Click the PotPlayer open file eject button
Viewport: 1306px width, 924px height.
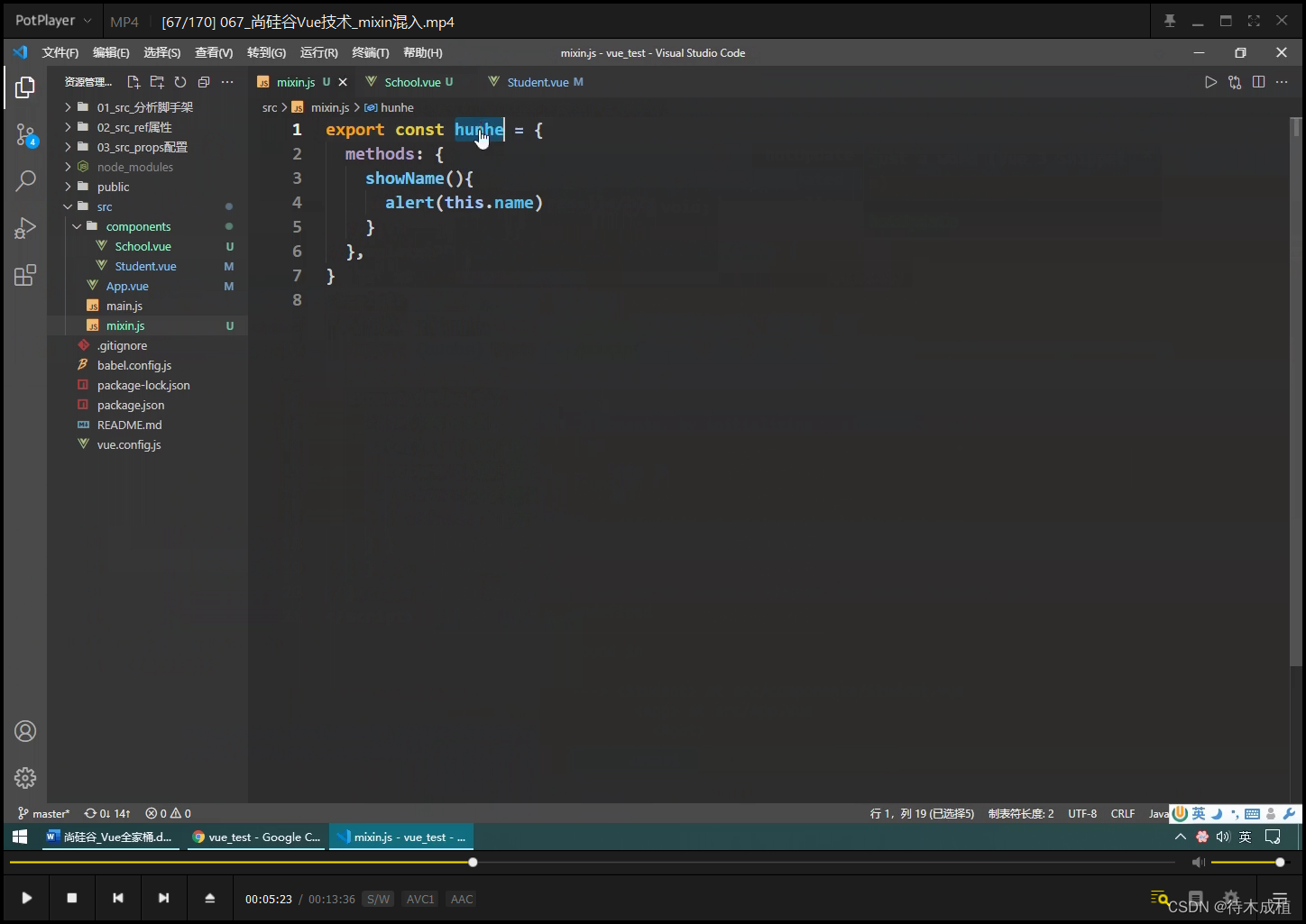click(209, 898)
